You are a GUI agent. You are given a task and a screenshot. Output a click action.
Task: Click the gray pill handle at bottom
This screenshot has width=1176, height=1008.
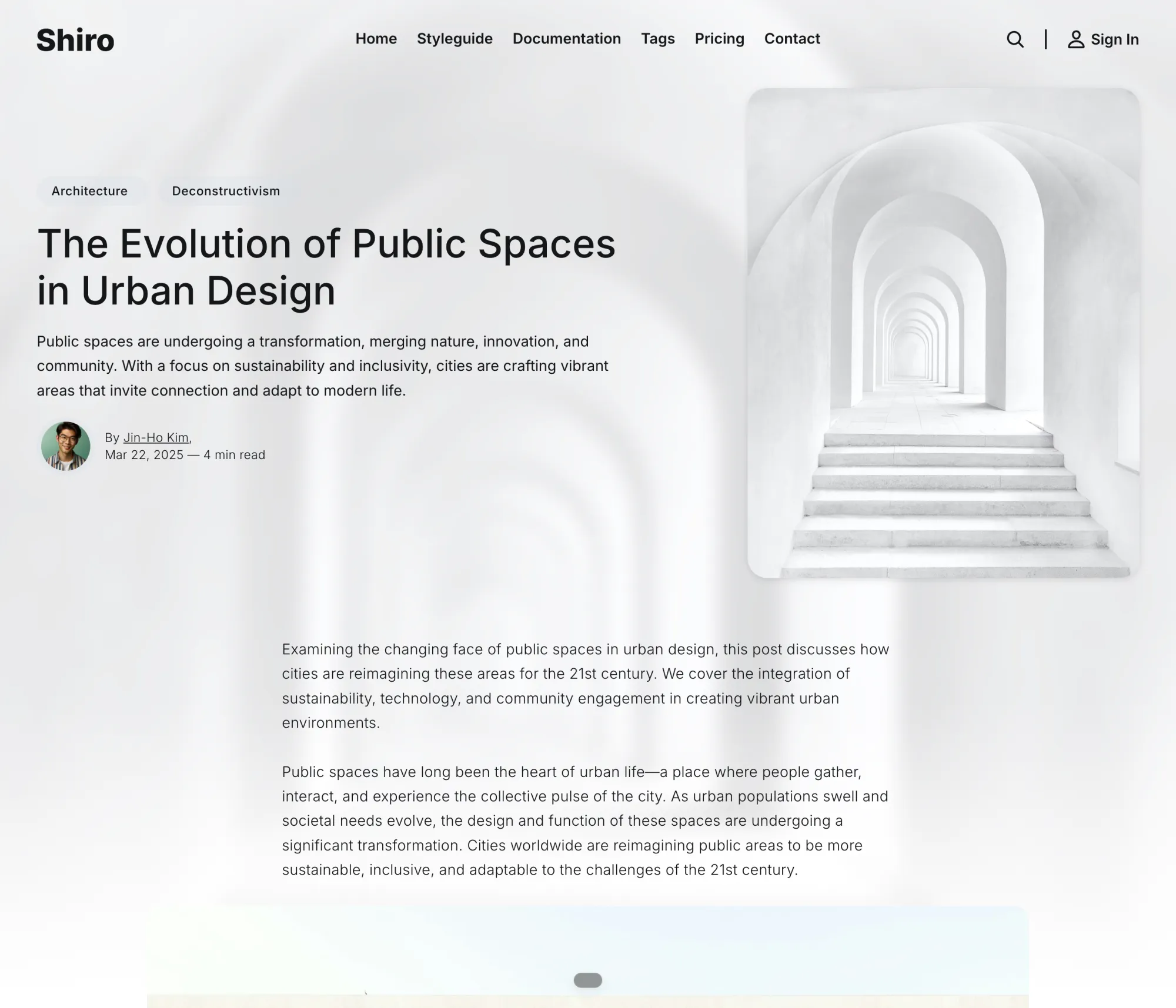(x=588, y=980)
